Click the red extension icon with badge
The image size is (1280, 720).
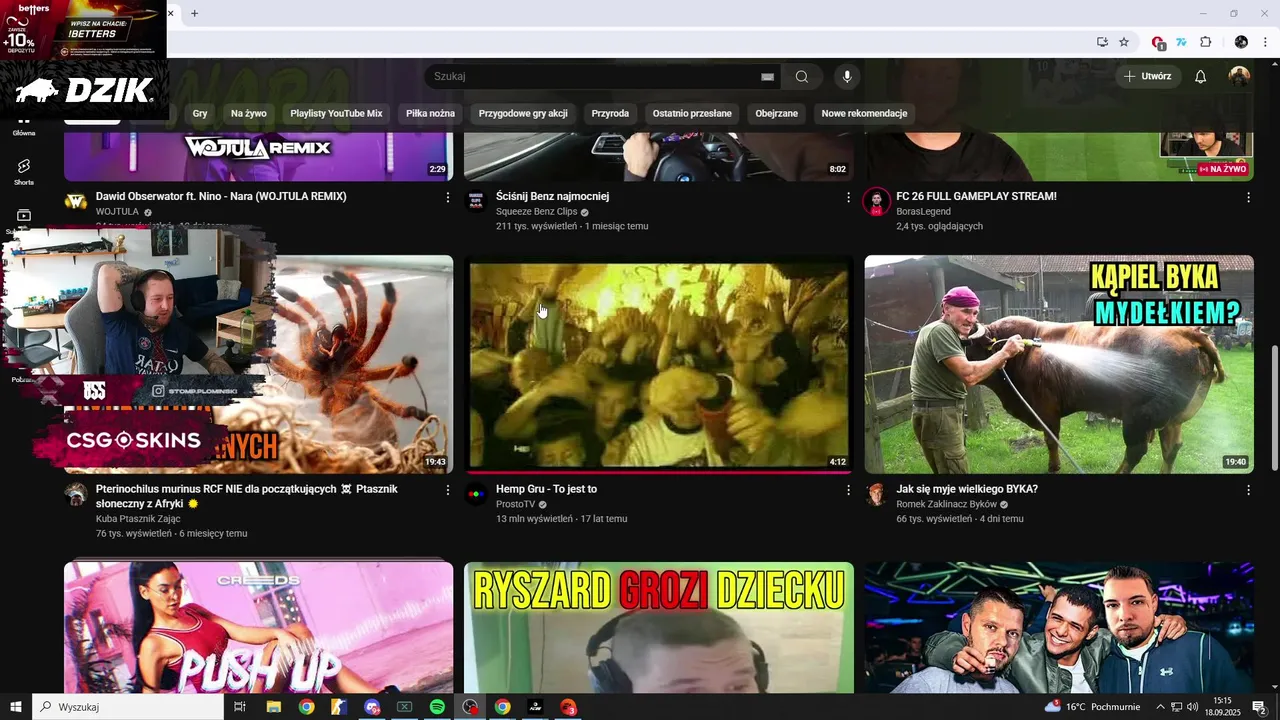pos(1158,42)
